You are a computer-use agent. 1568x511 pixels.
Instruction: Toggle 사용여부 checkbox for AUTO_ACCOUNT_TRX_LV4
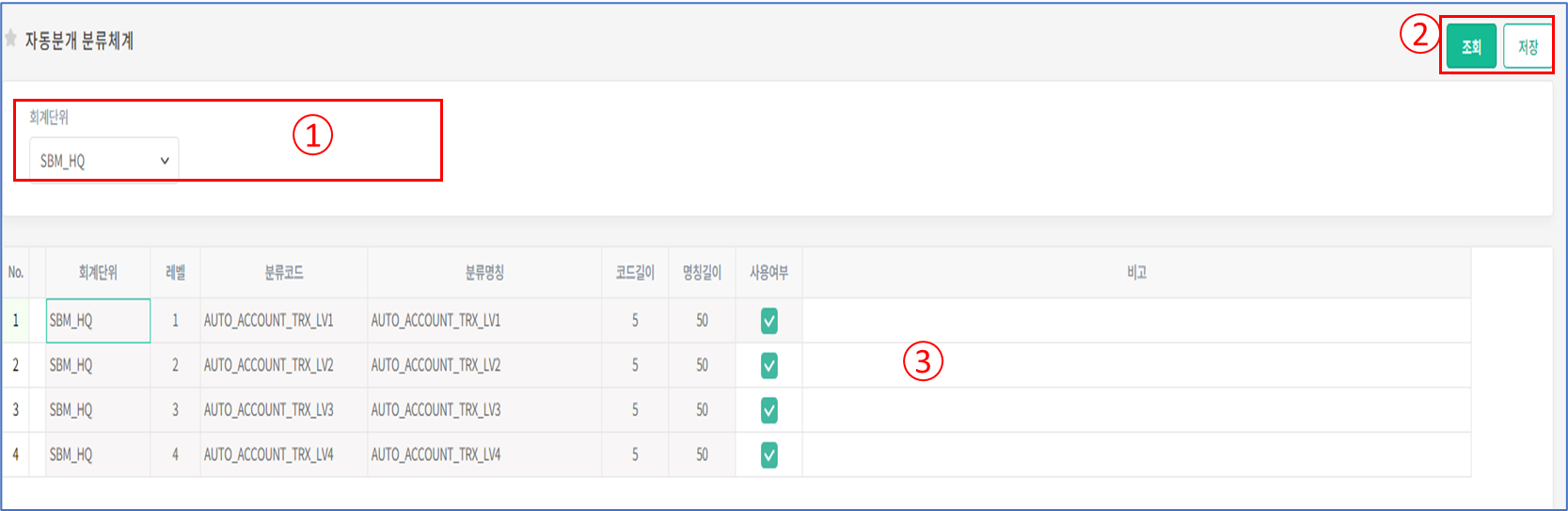tap(769, 455)
